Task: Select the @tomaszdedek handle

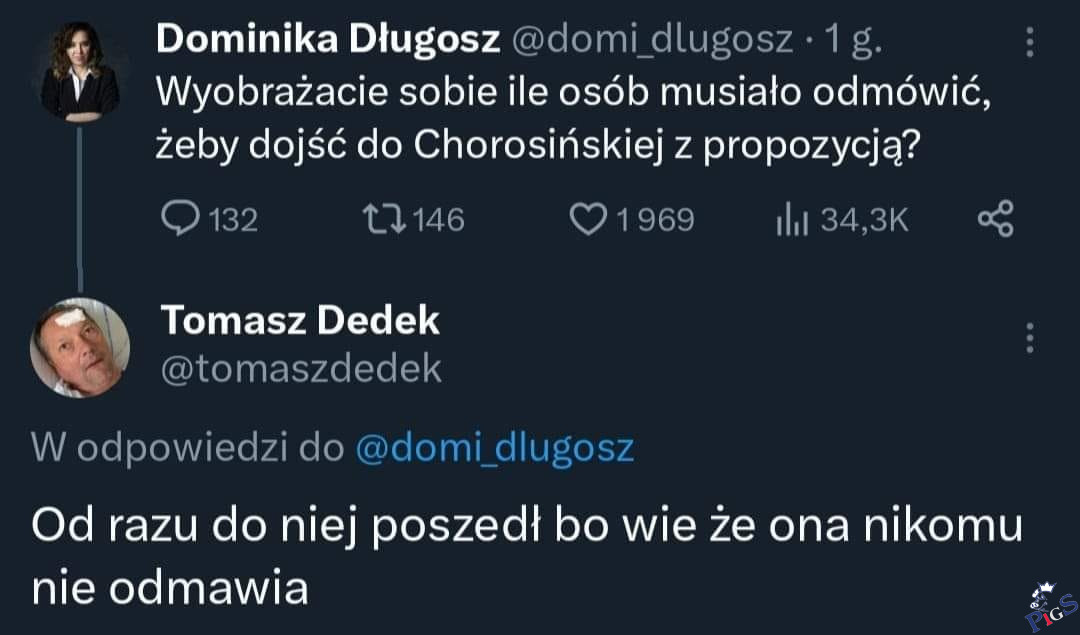Action: [301, 369]
